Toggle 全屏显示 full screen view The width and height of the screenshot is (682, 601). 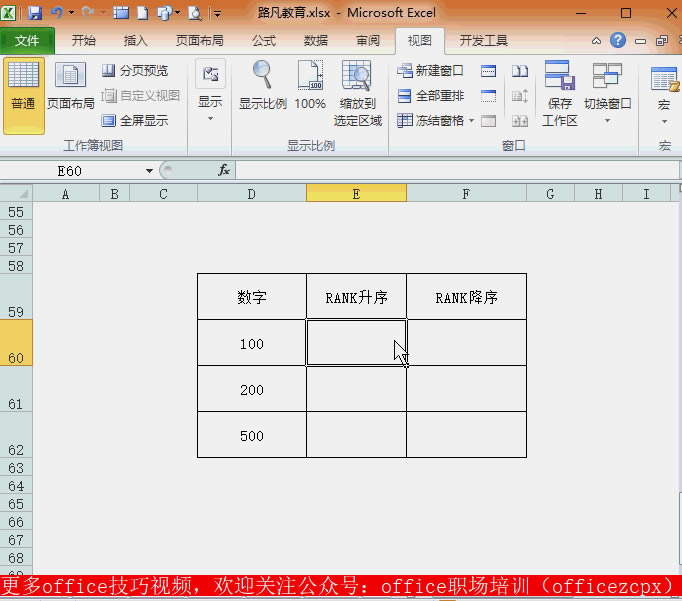click(135, 120)
